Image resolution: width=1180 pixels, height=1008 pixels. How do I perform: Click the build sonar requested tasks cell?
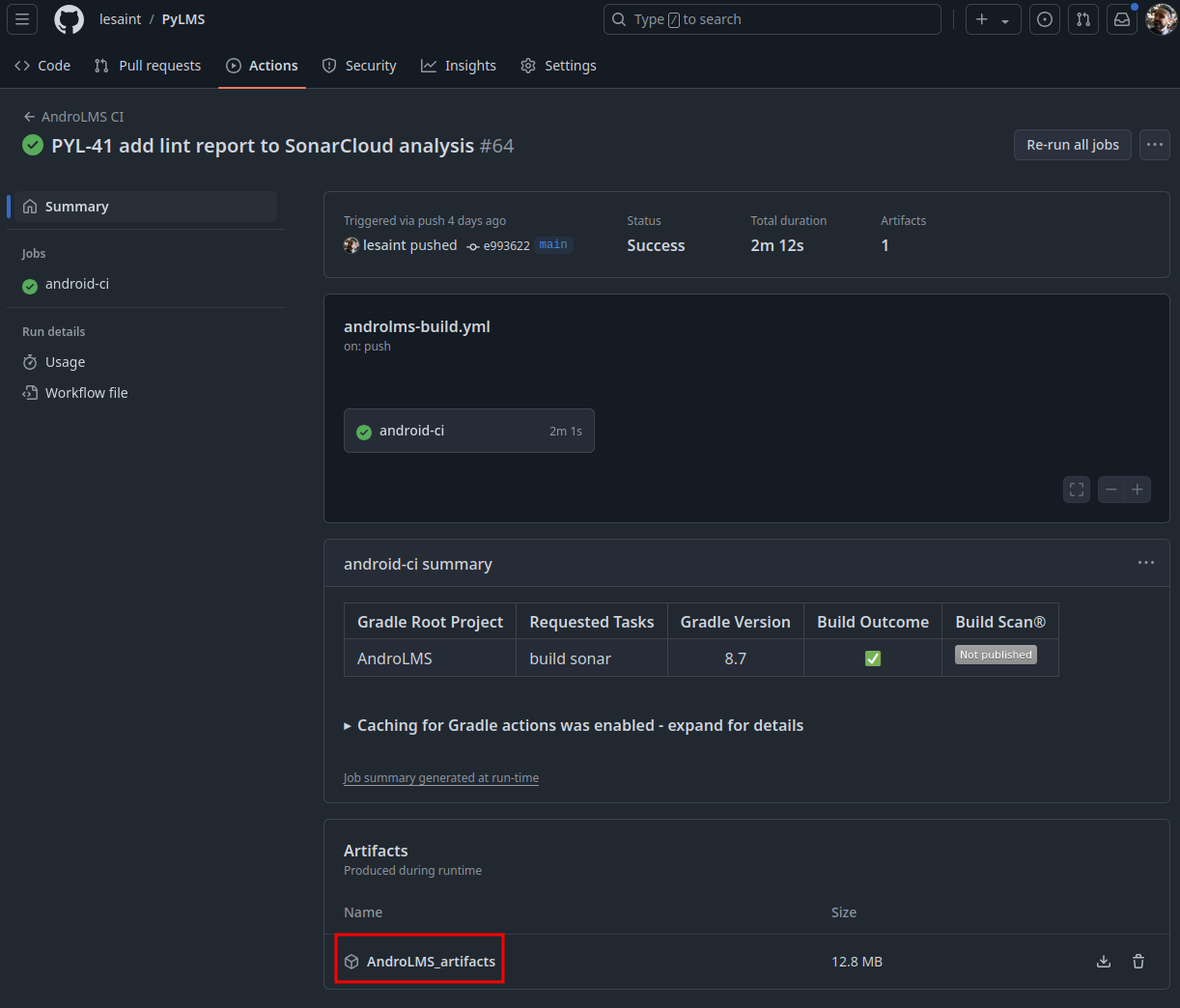[592, 658]
